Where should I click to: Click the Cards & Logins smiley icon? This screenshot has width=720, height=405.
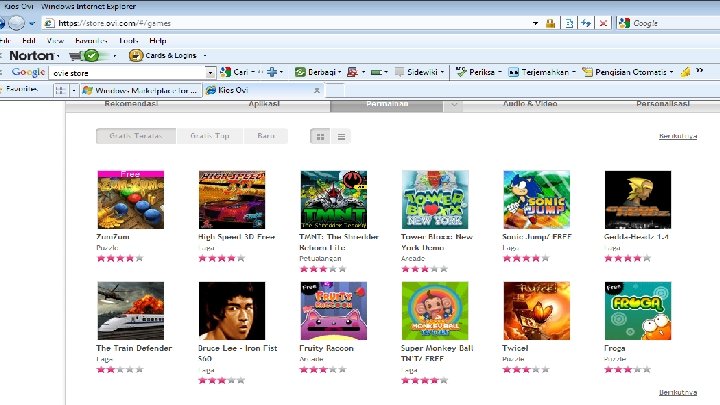(136, 56)
